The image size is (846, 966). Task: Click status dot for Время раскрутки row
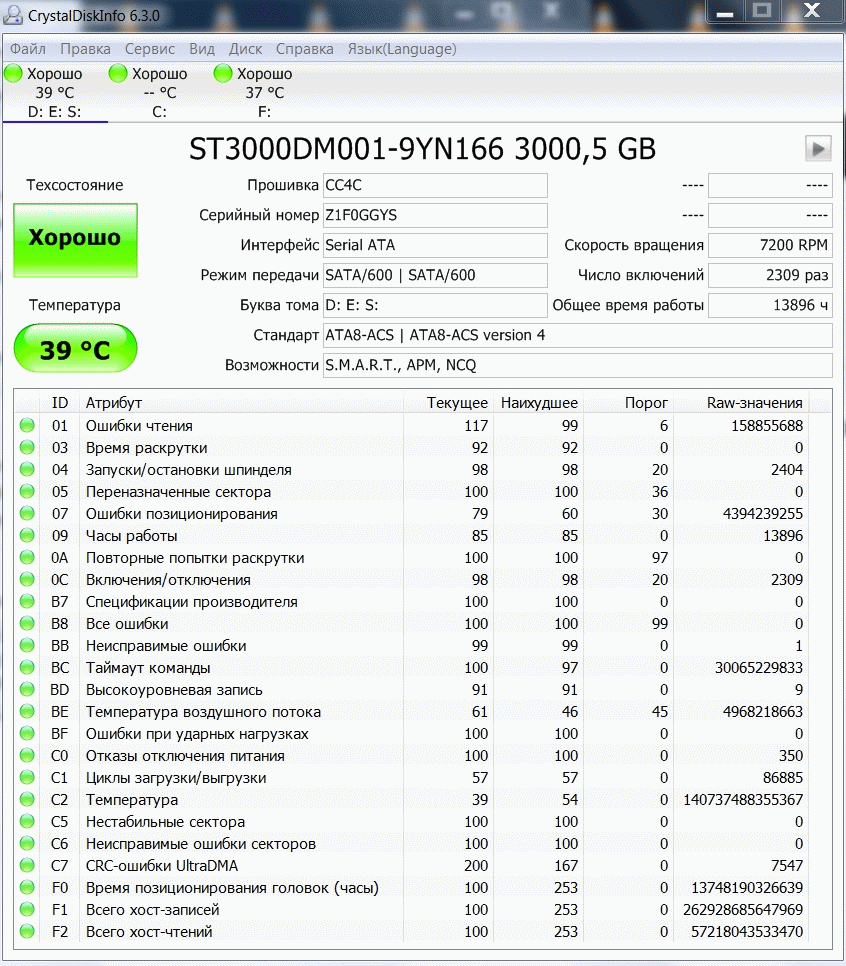pyautogui.click(x=27, y=447)
